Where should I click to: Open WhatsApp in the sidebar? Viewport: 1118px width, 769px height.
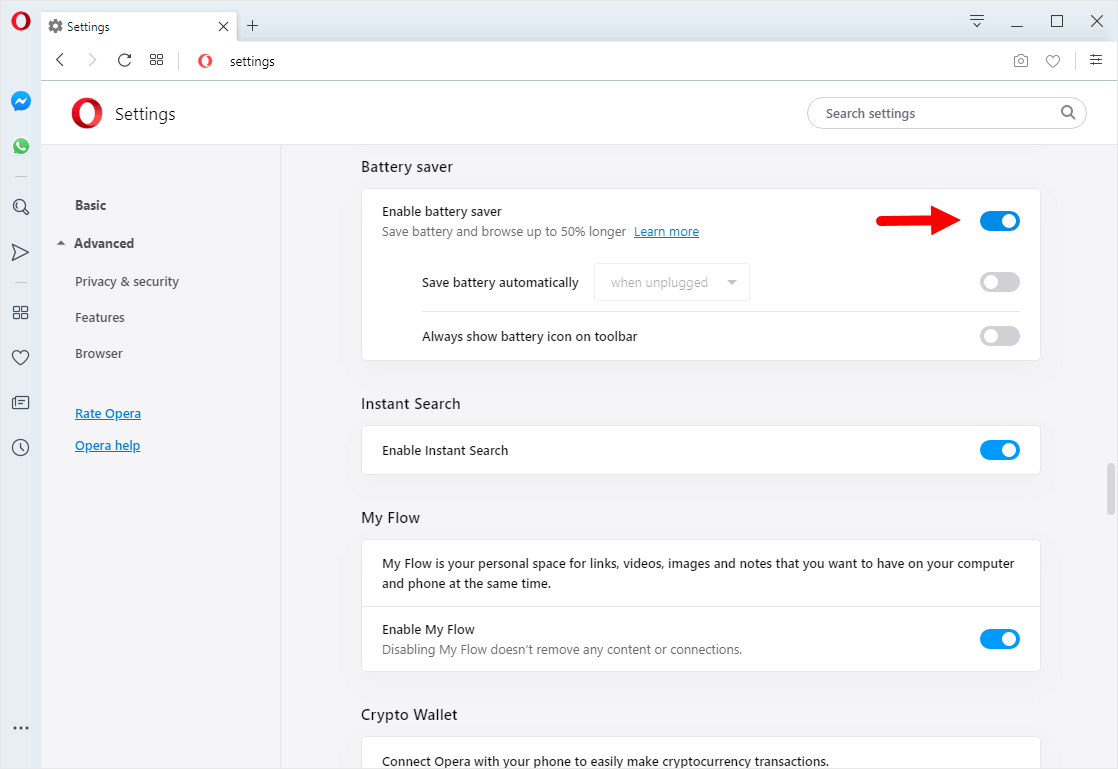(21, 146)
